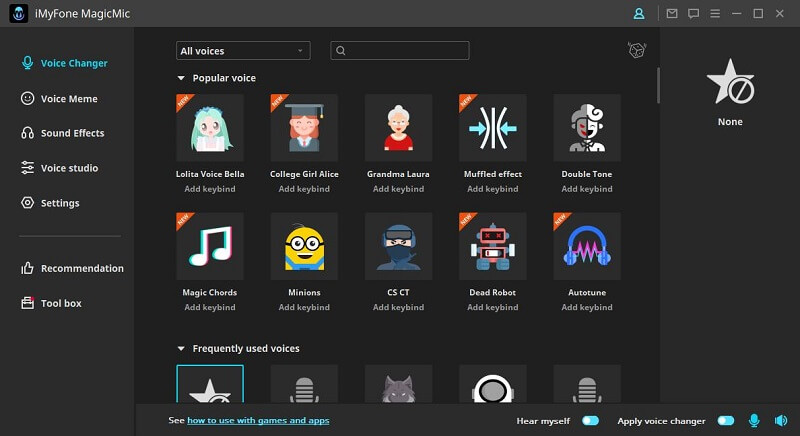Click the iMyFone MagicMic logo
Image resolution: width=800 pixels, height=436 pixels.
[19, 14]
